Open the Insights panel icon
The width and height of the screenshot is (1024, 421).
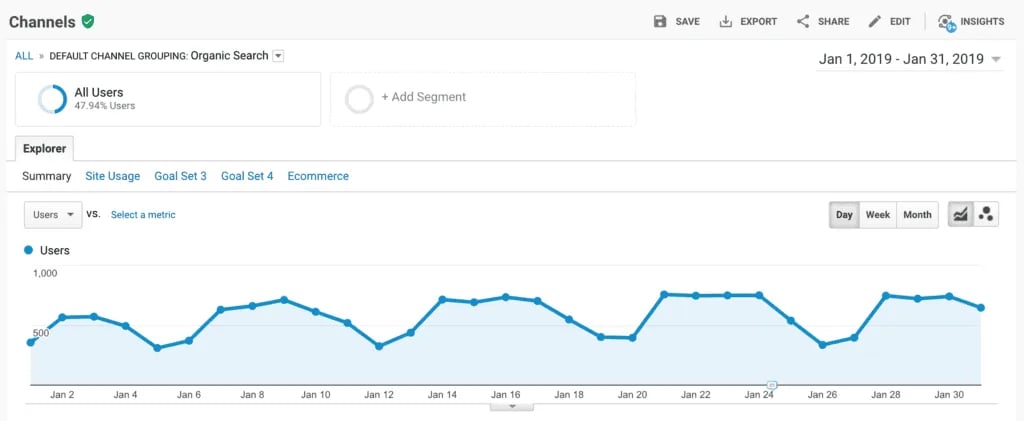tap(946, 21)
